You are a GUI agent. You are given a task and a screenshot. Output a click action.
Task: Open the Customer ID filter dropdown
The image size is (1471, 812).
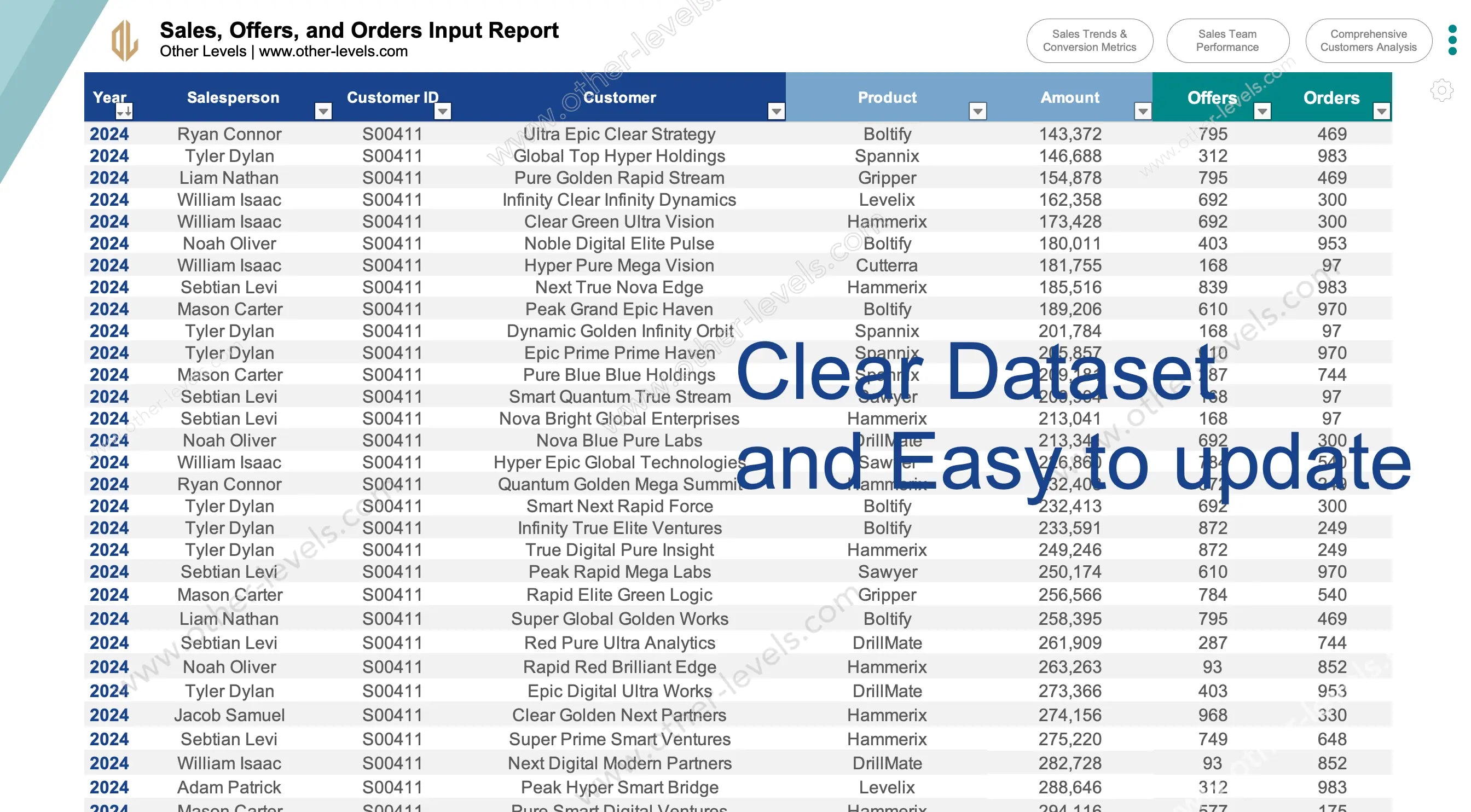(443, 111)
